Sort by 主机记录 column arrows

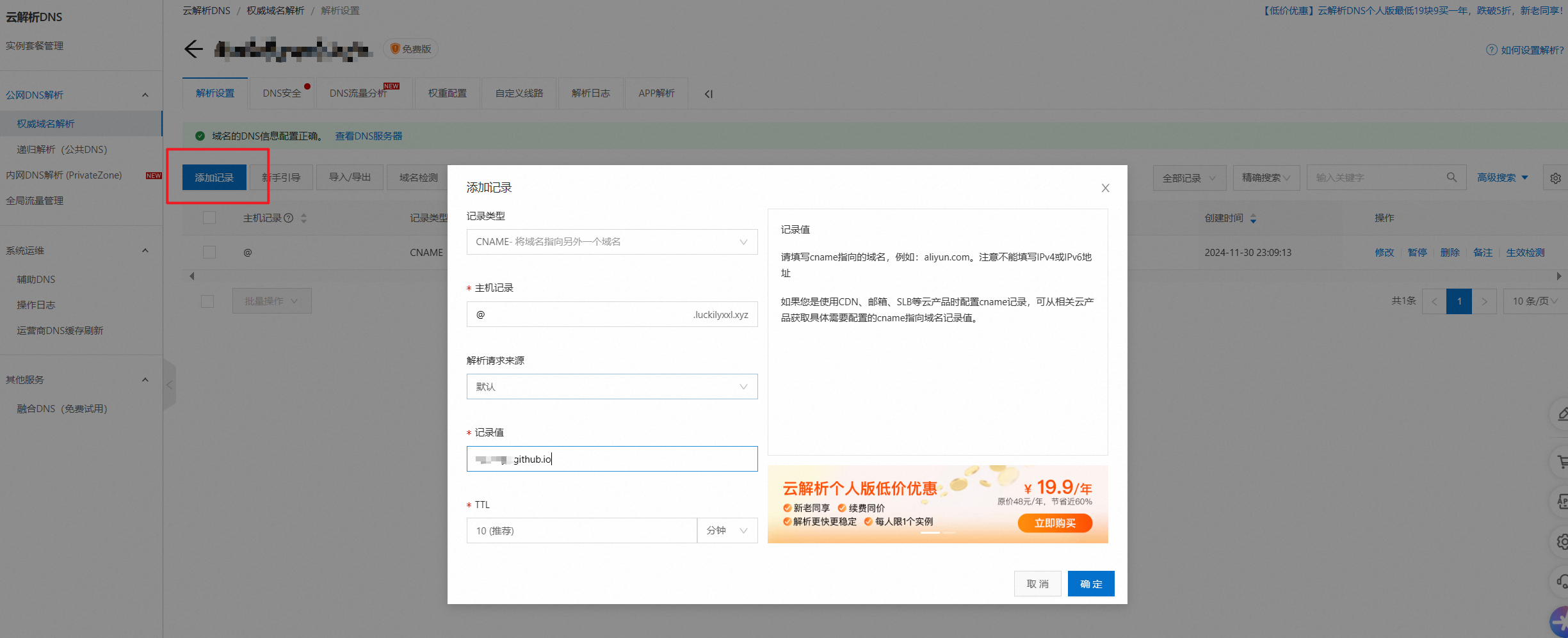pyautogui.click(x=303, y=218)
